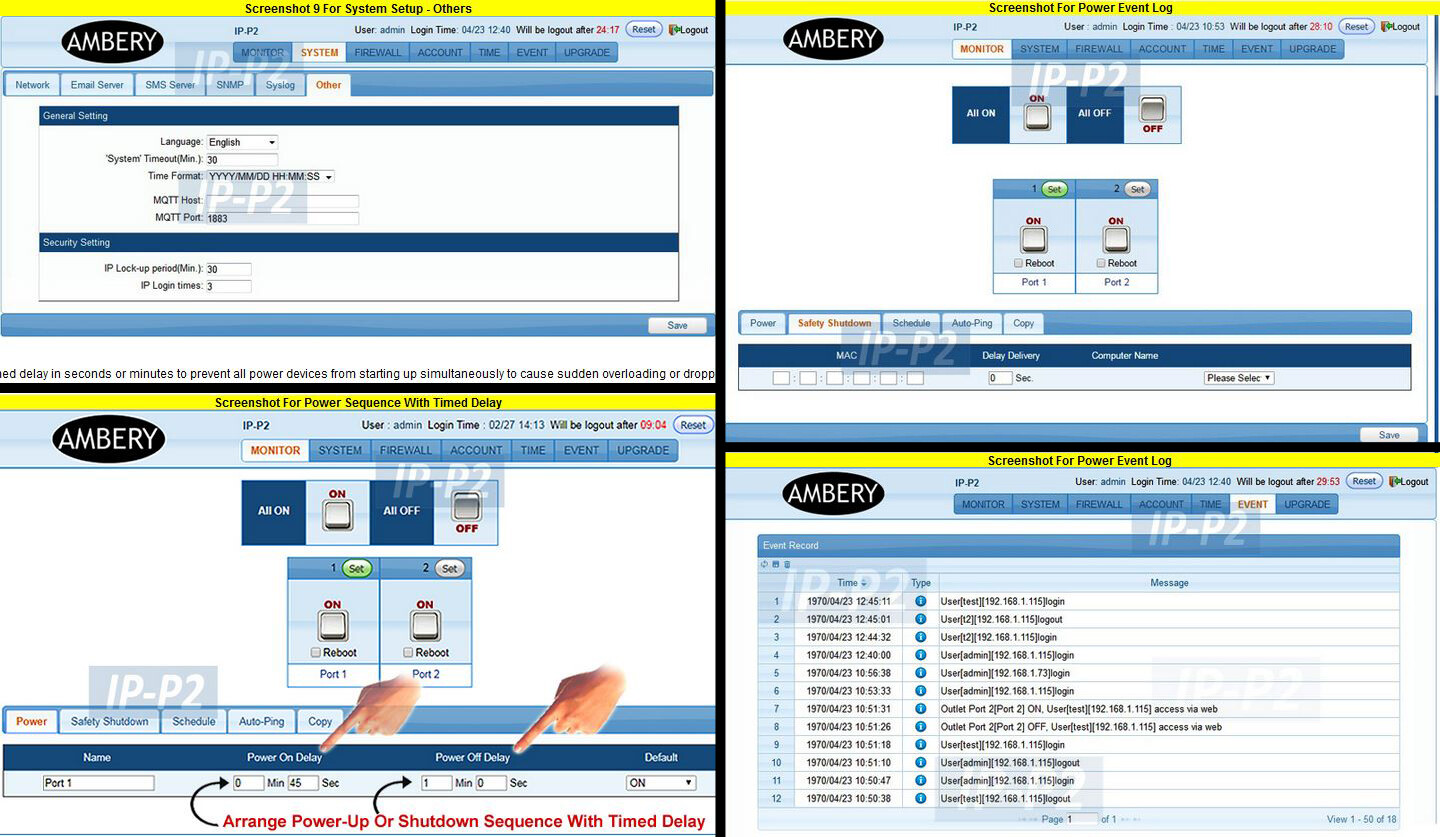The image size is (1440, 837).
Task: Click the AMBERY logo in the Event Record panel
Action: pos(832,493)
